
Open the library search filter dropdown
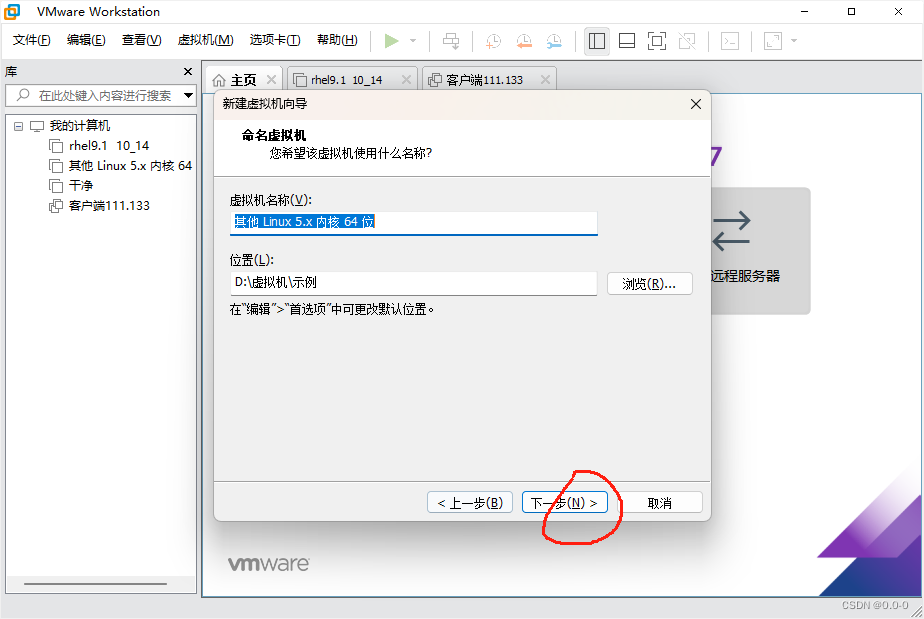pyautogui.click(x=188, y=95)
